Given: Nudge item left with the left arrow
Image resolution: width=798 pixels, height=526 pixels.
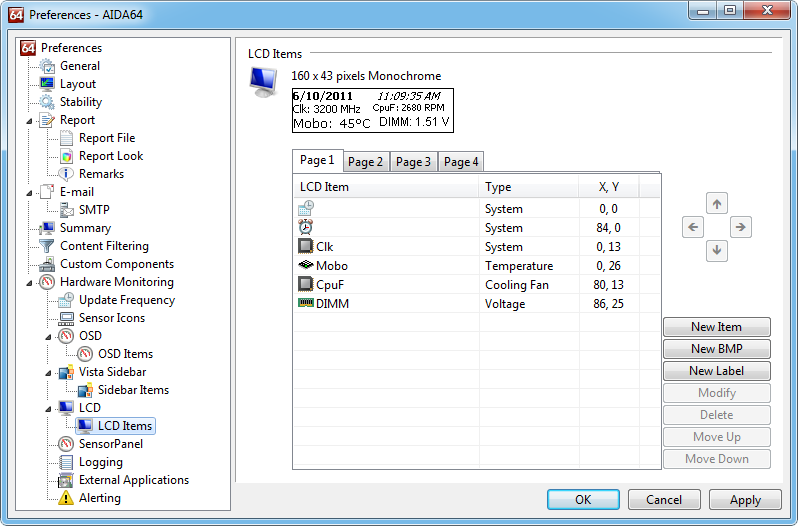Looking at the screenshot, I should click(x=693, y=227).
